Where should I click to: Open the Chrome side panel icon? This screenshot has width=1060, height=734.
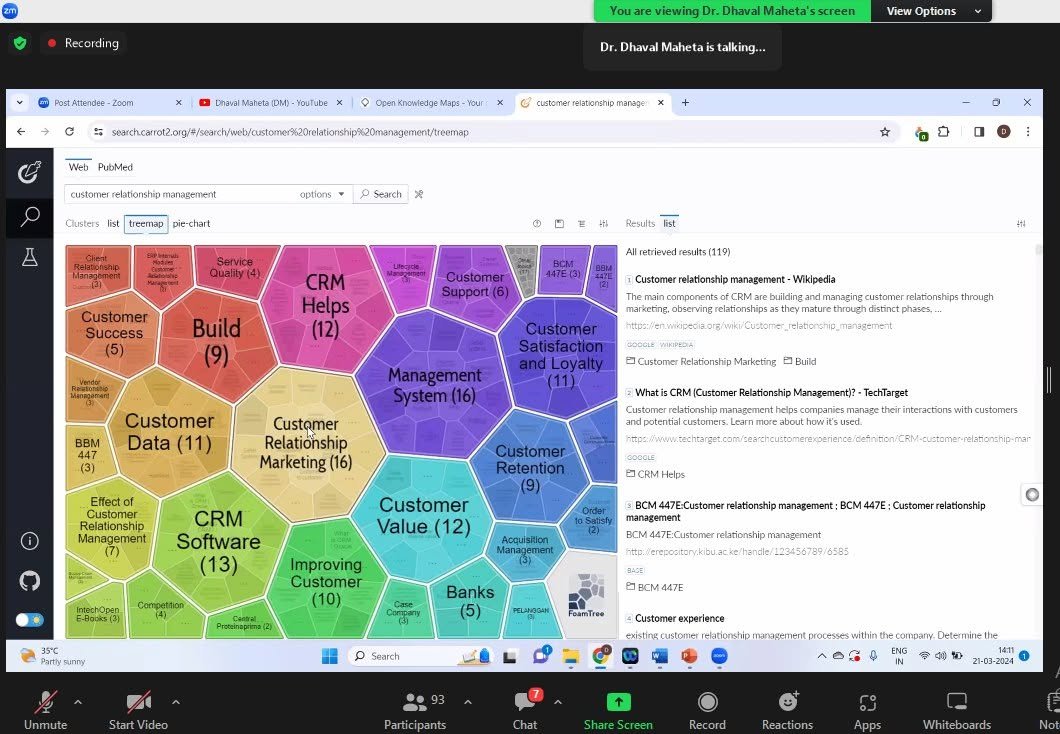point(979,132)
